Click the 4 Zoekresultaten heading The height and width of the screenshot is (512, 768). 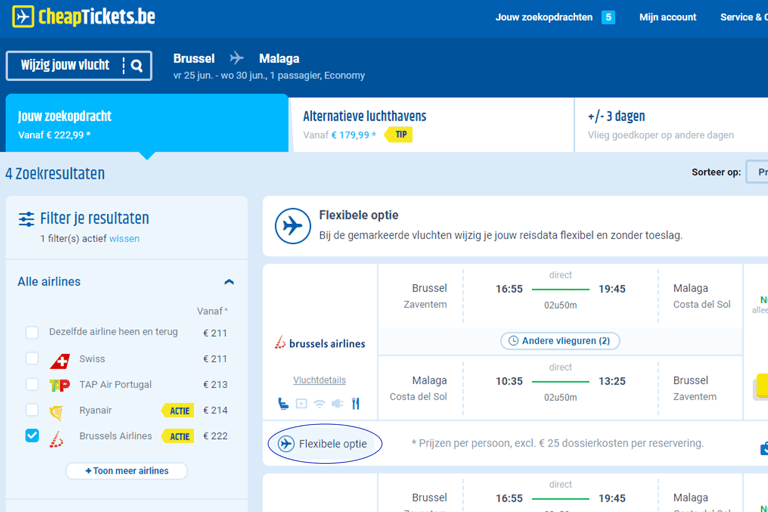click(55, 174)
